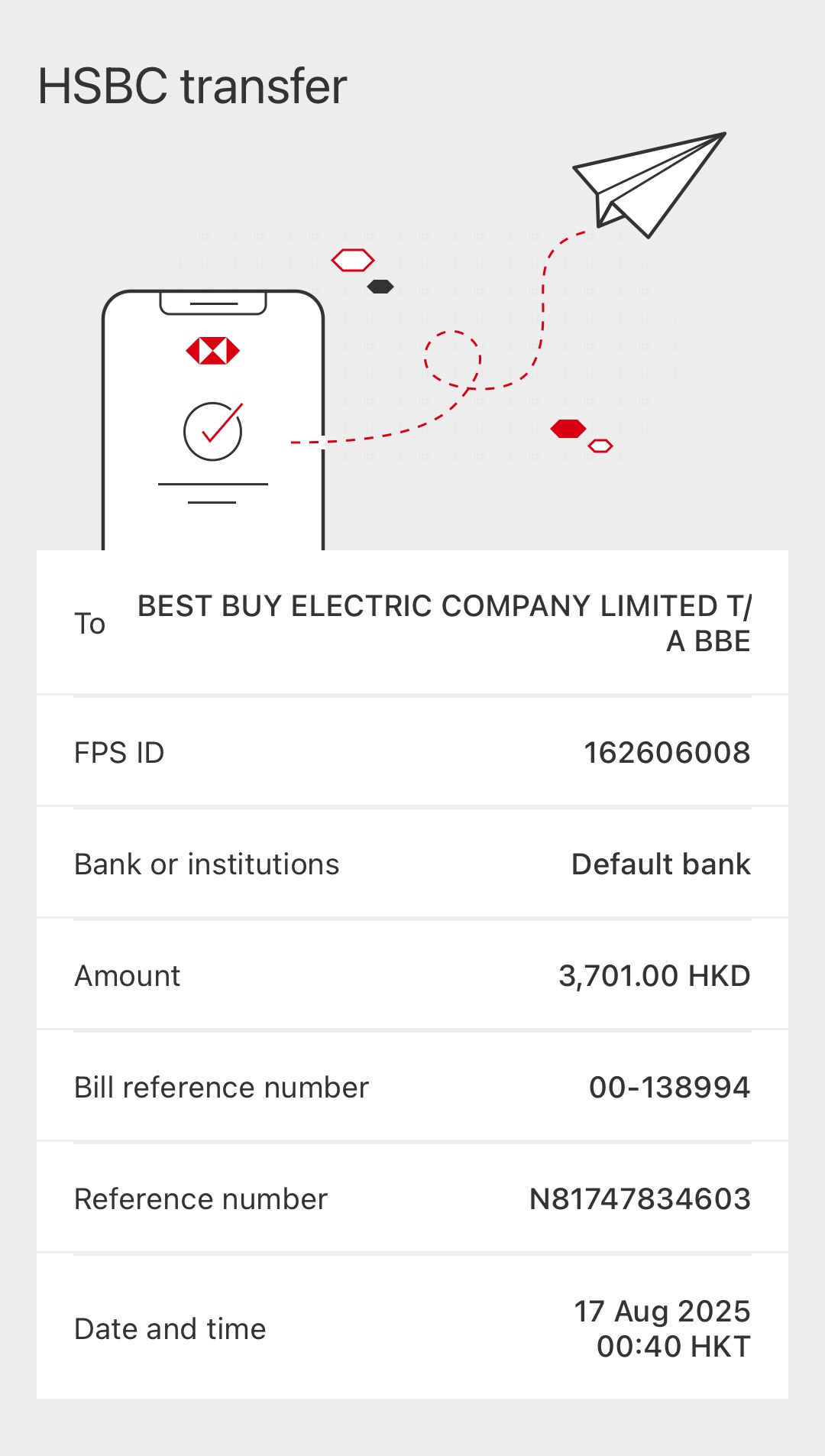Tap the red outlined hexagon above phone
This screenshot has height=1456, width=825.
pyautogui.click(x=353, y=261)
